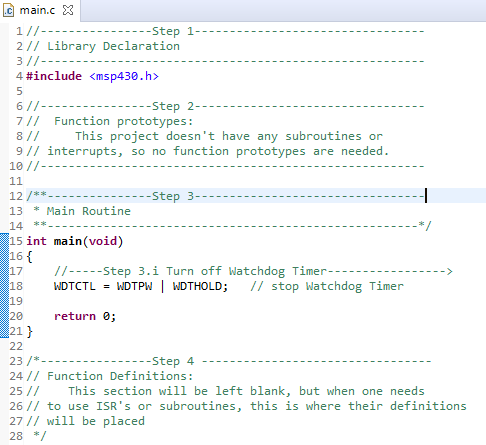Click the 'Main Routine' comment on line 13
Viewport: 486px width, 445px height.
[x=89, y=211]
